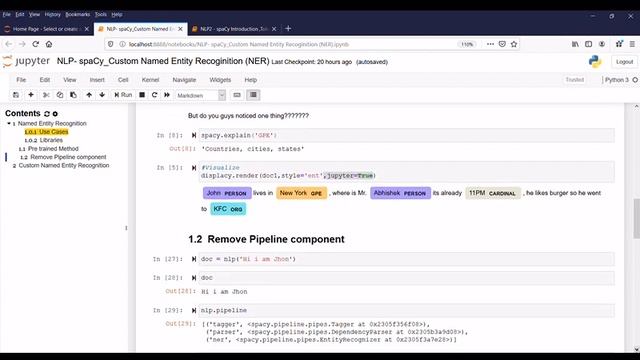
Task: Collapse the Named Entity Recognition tree section
Action: pos(9,123)
